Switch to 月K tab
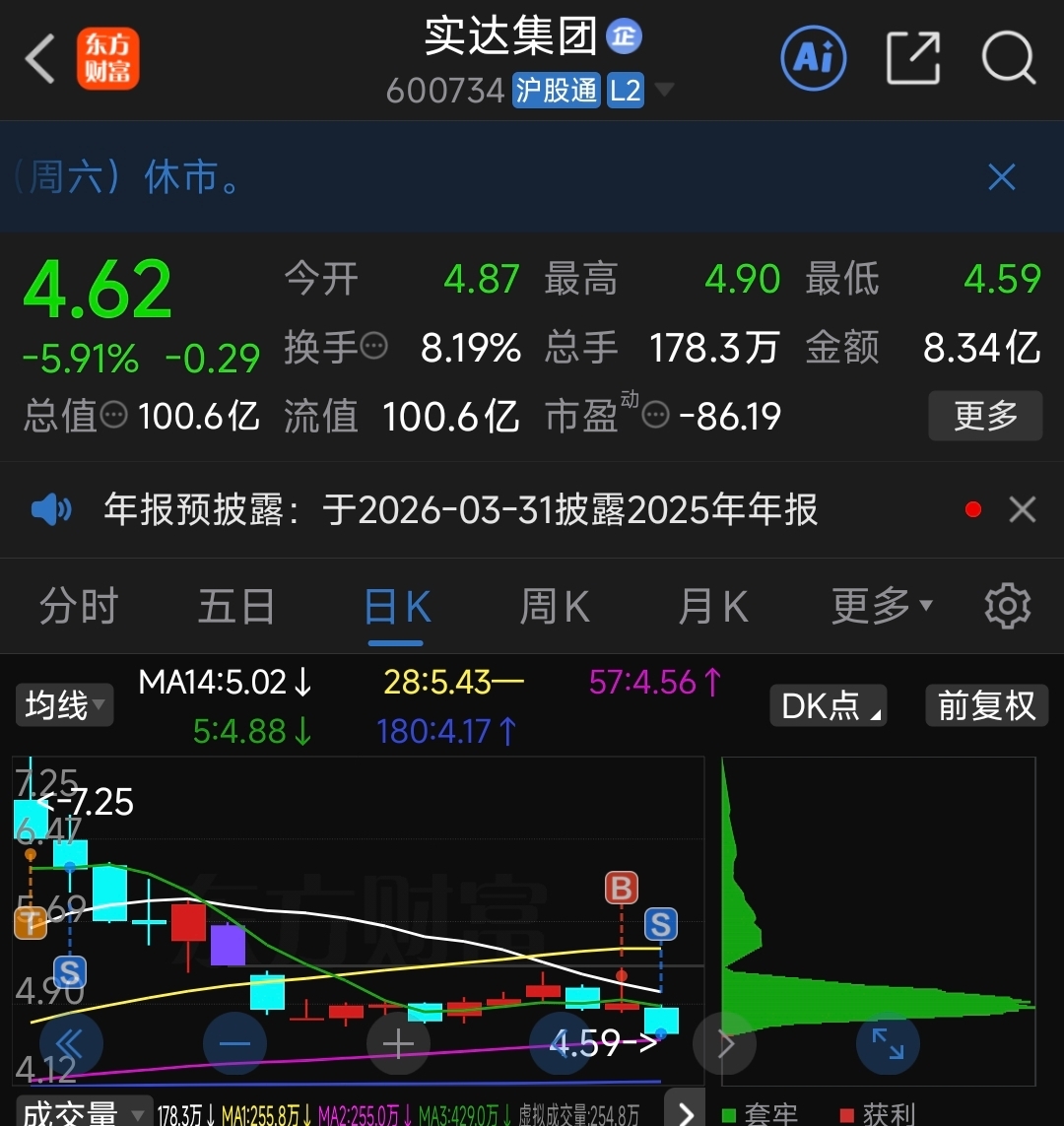The width and height of the screenshot is (1064, 1126). [713, 606]
